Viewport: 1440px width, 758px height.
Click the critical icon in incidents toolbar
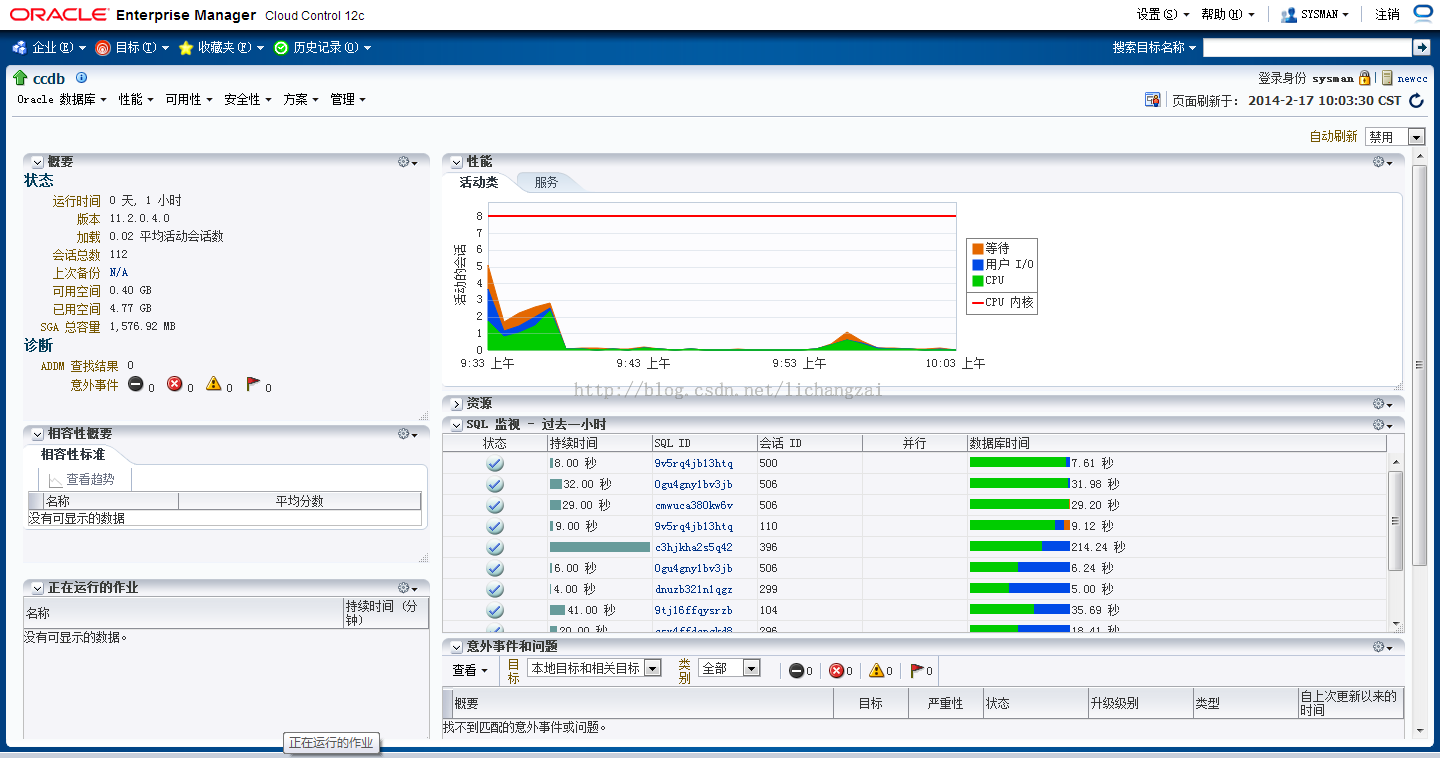click(837, 670)
